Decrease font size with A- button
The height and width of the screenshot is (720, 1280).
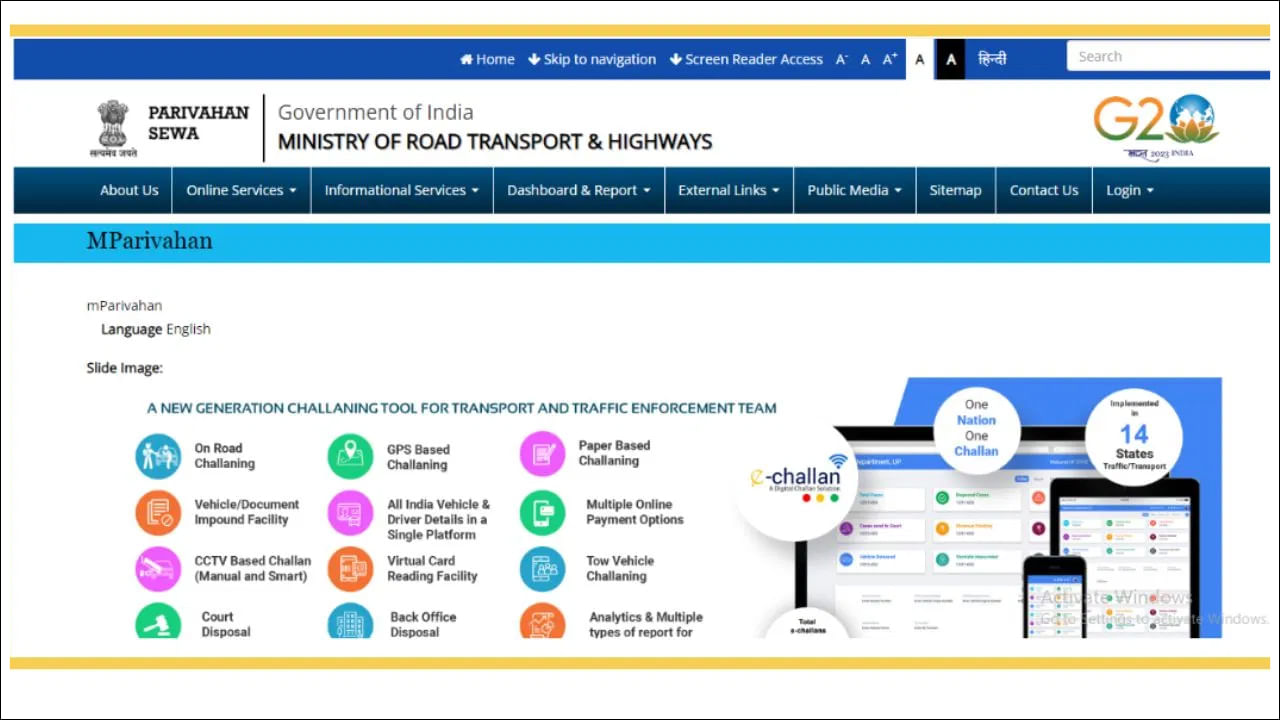click(x=842, y=59)
